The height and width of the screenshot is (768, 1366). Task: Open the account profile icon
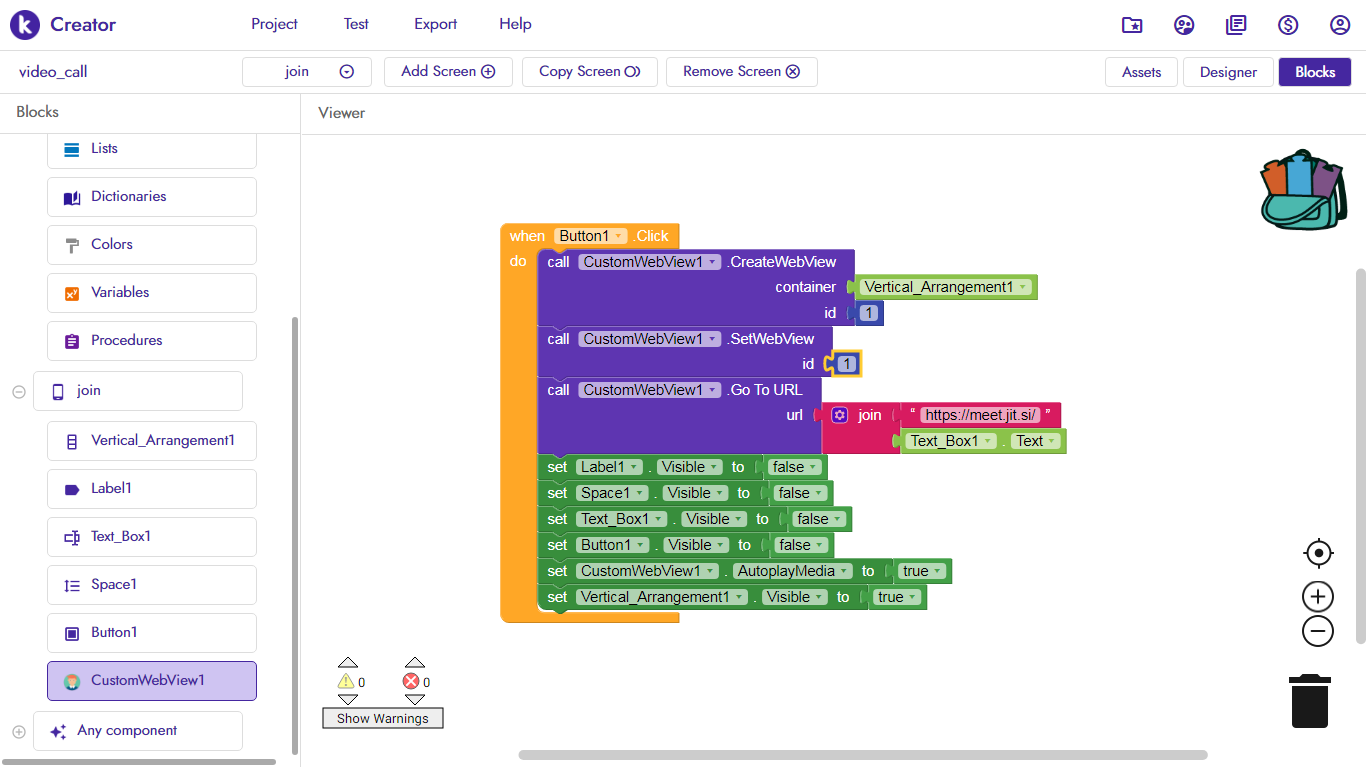(1340, 25)
